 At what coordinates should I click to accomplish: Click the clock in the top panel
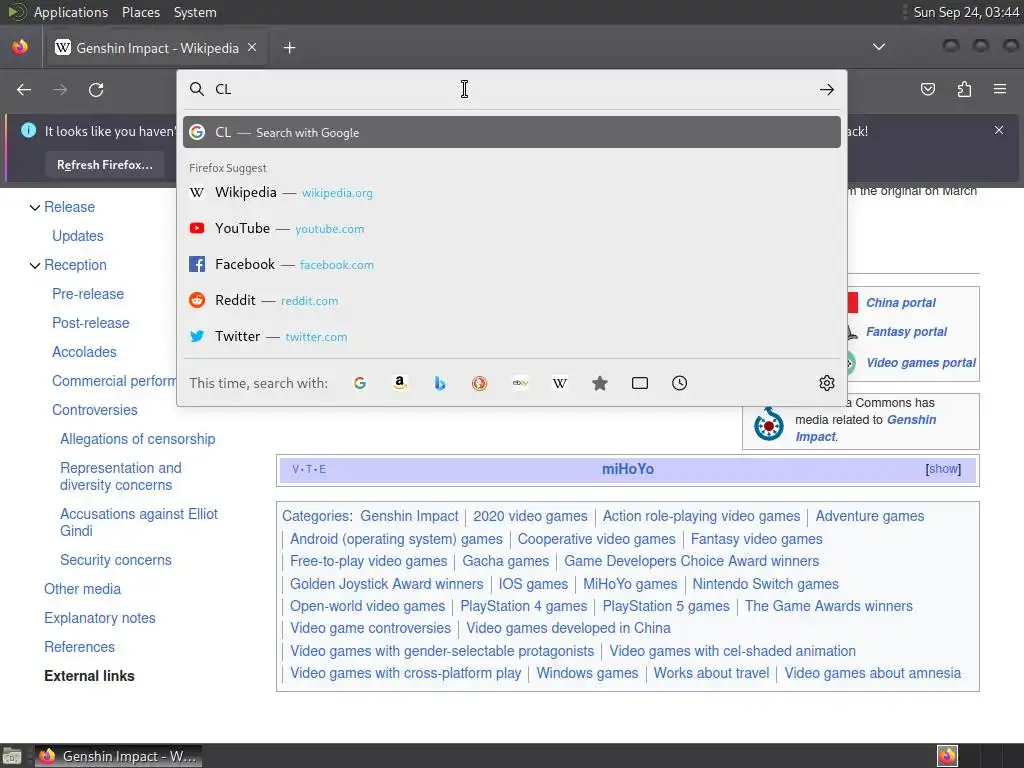click(x=966, y=12)
